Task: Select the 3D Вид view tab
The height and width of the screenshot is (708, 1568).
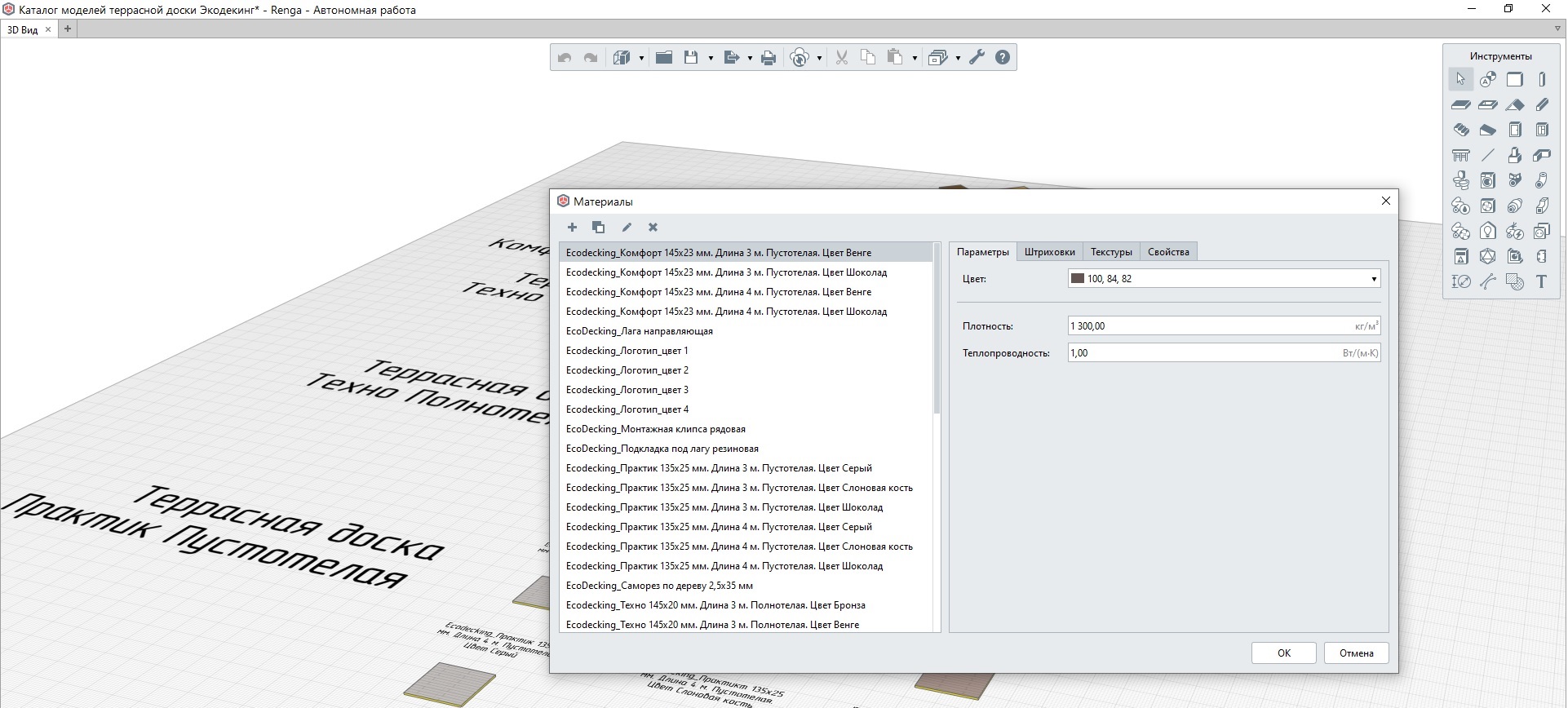Action: tap(23, 29)
